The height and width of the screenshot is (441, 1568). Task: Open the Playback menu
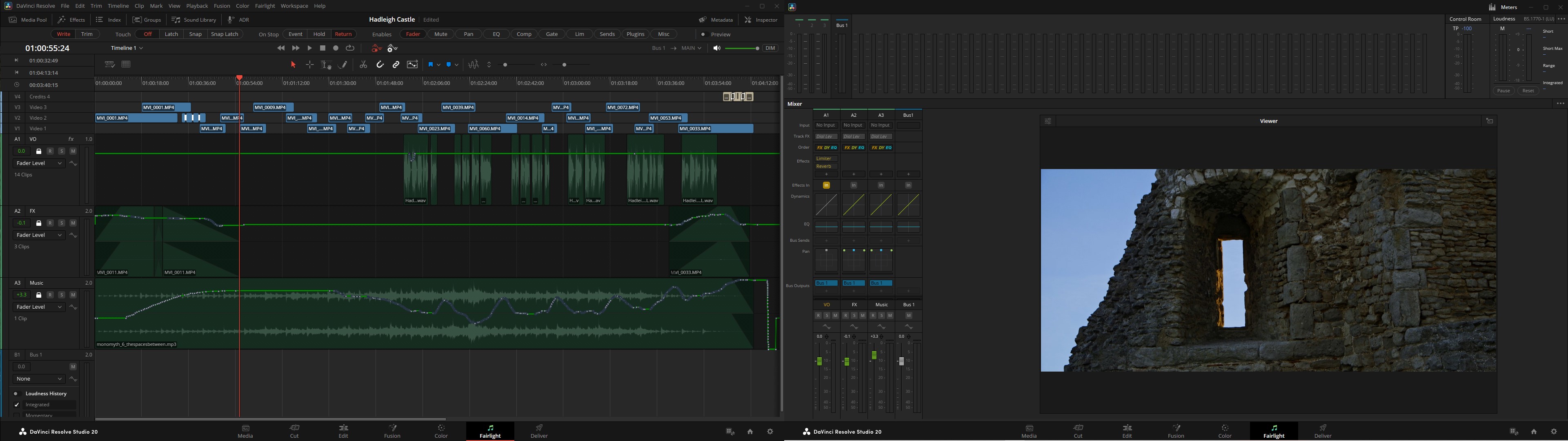197,6
